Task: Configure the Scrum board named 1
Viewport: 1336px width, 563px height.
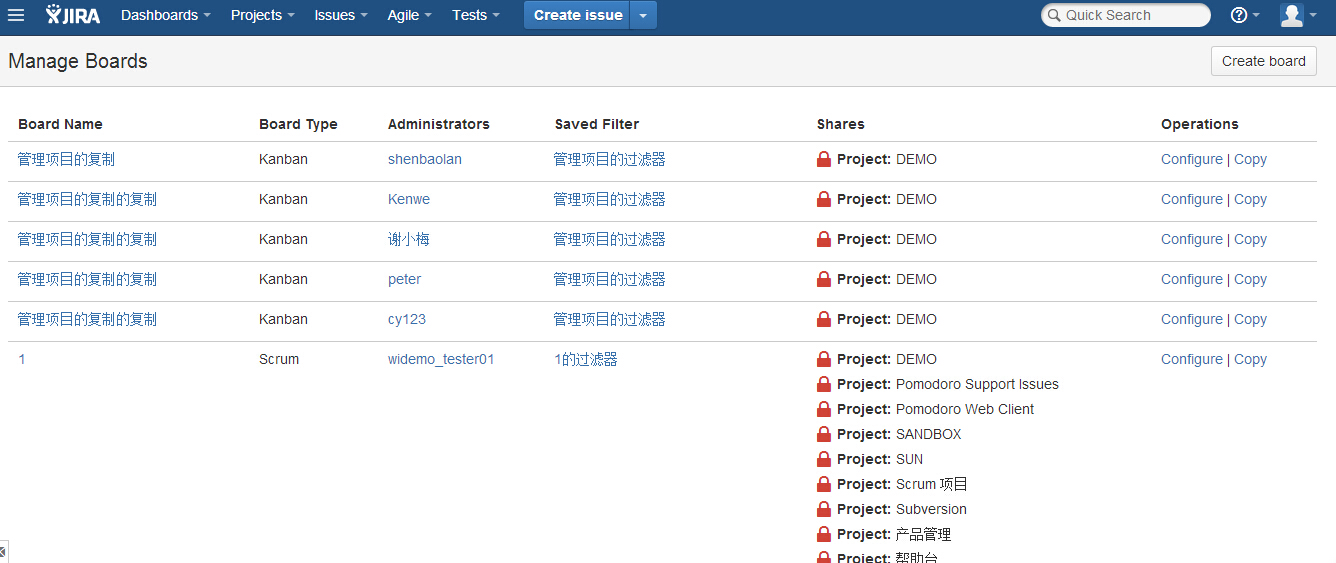Action: click(1192, 359)
